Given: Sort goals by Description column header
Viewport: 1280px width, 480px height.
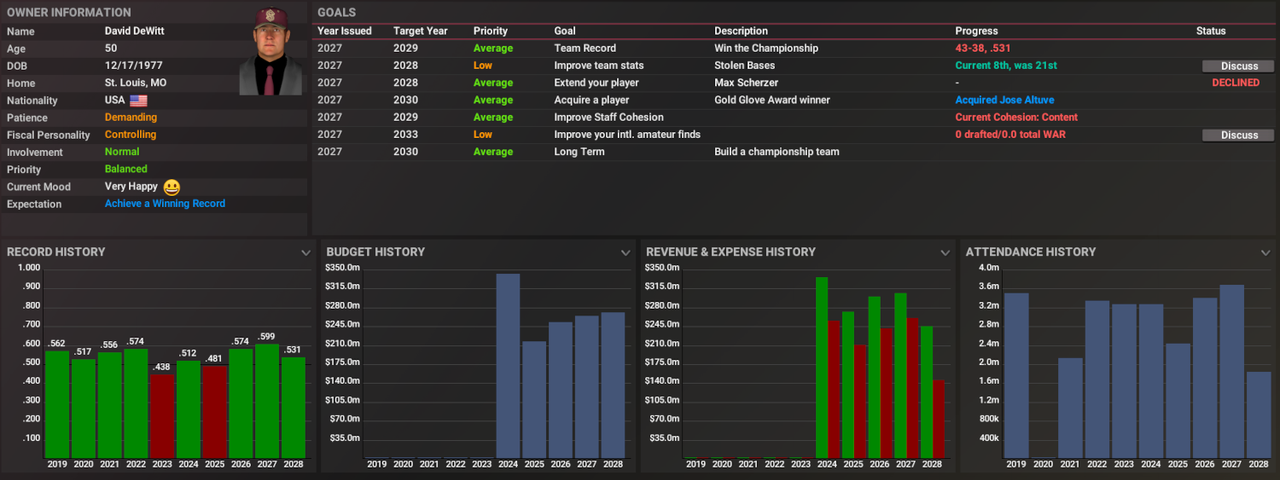Looking at the screenshot, I should 741,31.
